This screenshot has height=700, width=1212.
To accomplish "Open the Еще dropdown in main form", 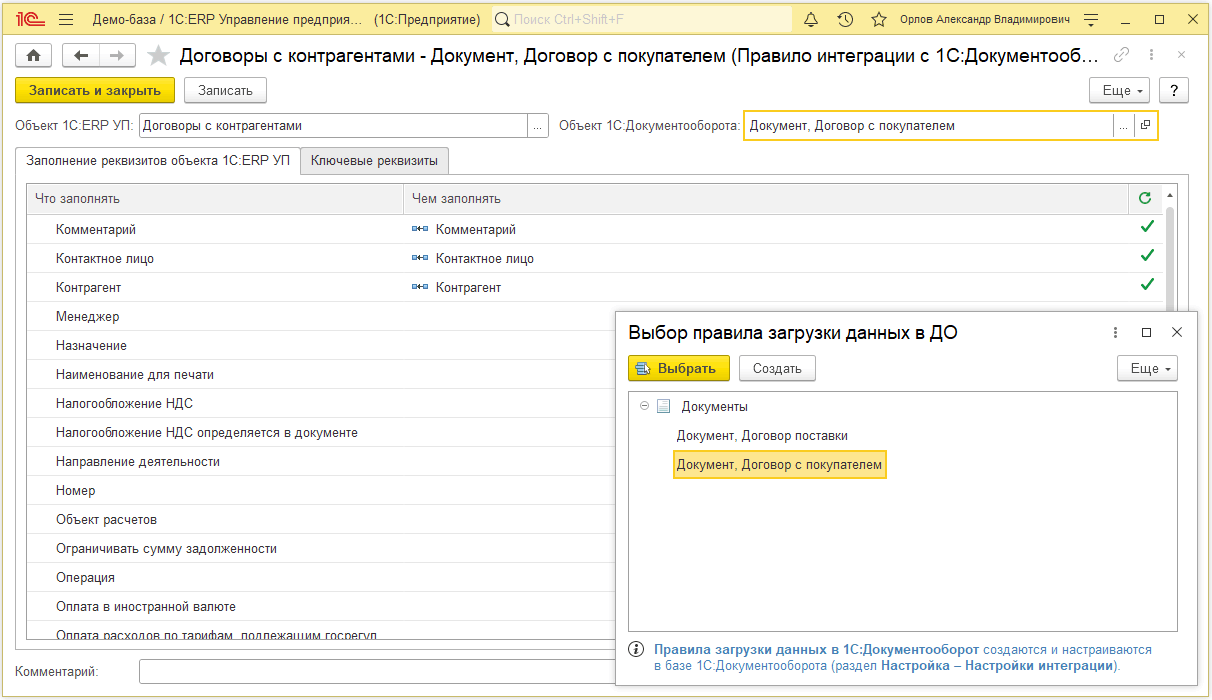I will (1119, 90).
